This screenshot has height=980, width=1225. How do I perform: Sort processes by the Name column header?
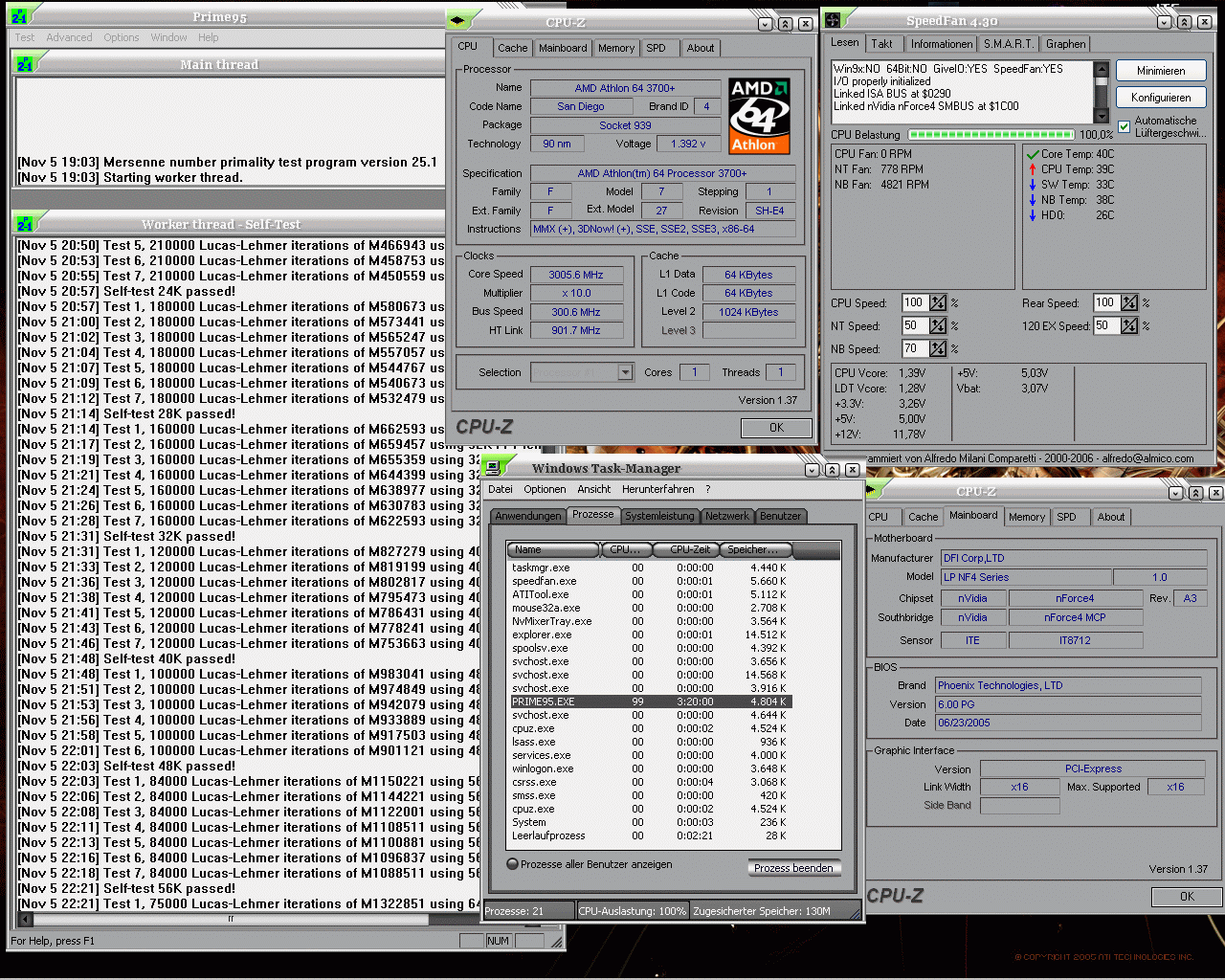(553, 549)
